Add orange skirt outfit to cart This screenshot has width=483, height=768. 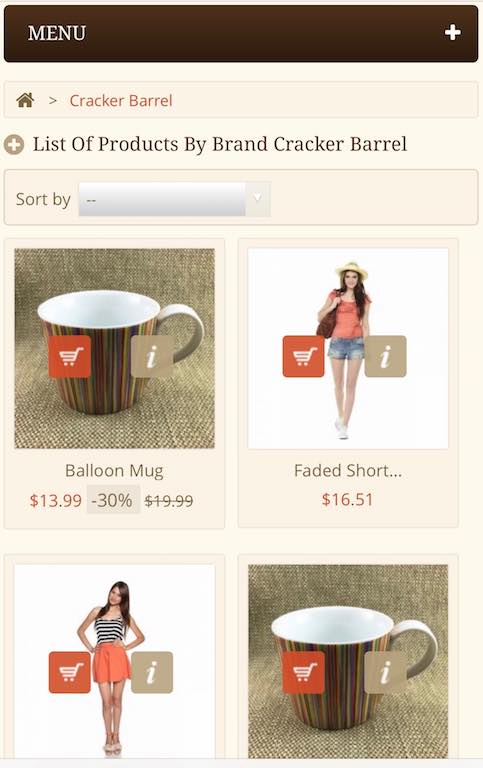point(70,672)
